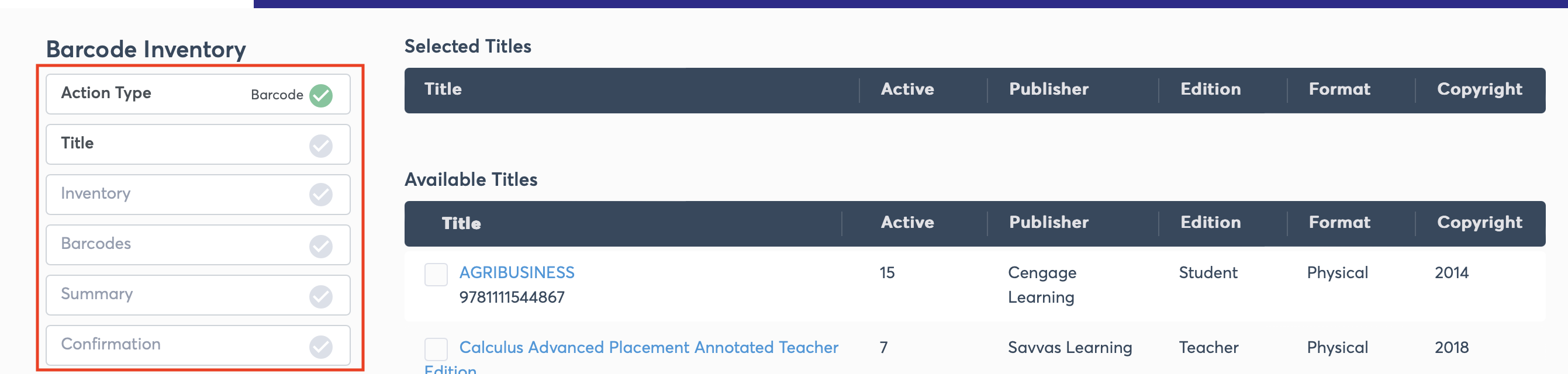The height and width of the screenshot is (374, 1568).
Task: Select the Barcodes step
Action: [198, 245]
